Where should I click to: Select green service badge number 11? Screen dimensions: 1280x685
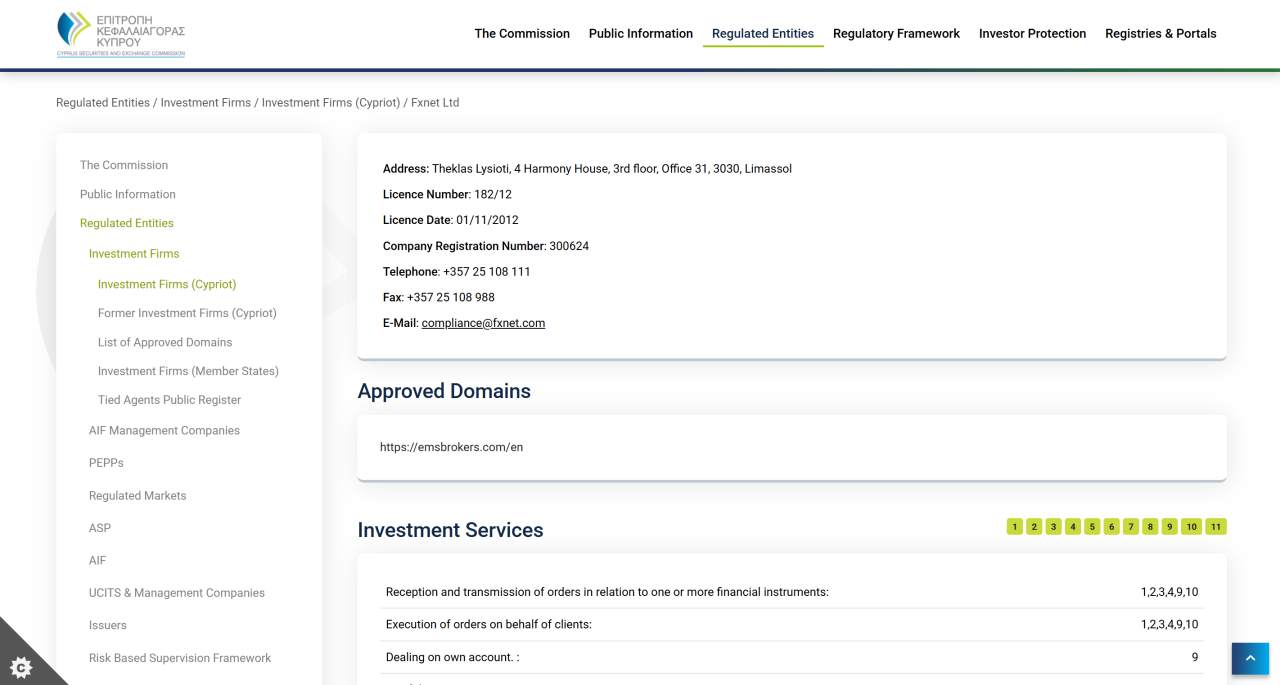click(1216, 526)
